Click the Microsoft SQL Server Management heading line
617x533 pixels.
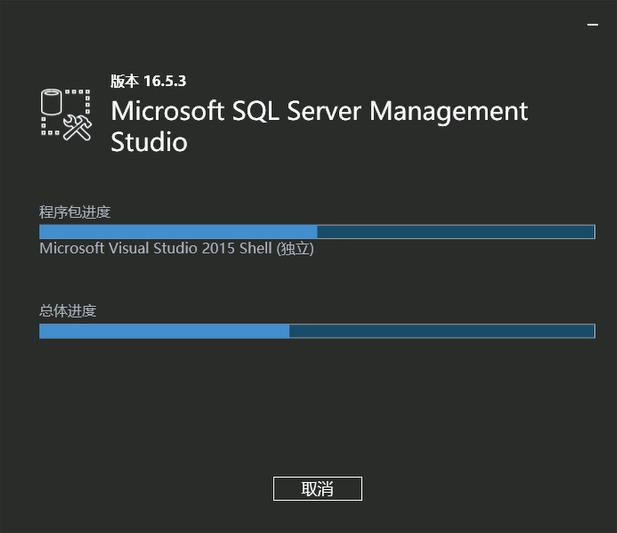(x=319, y=110)
